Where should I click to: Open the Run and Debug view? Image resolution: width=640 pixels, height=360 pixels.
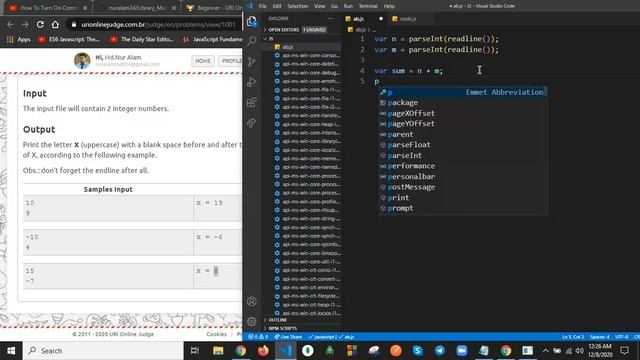[x=252, y=82]
